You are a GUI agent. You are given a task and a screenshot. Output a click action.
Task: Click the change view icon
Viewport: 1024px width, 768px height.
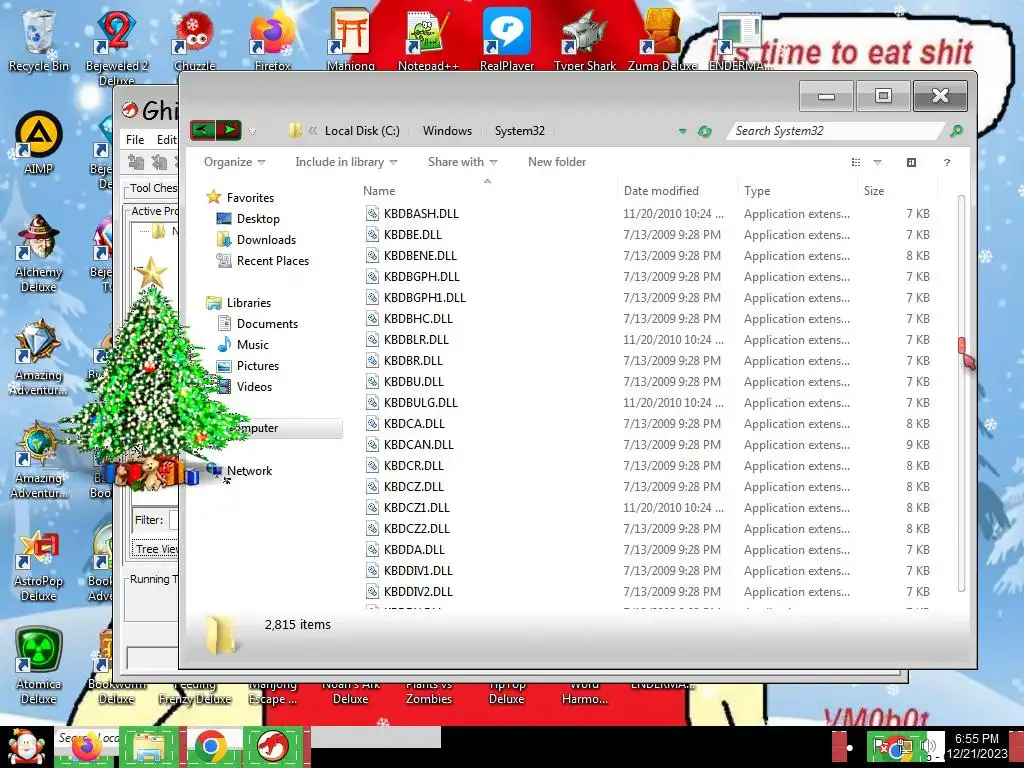(856, 162)
